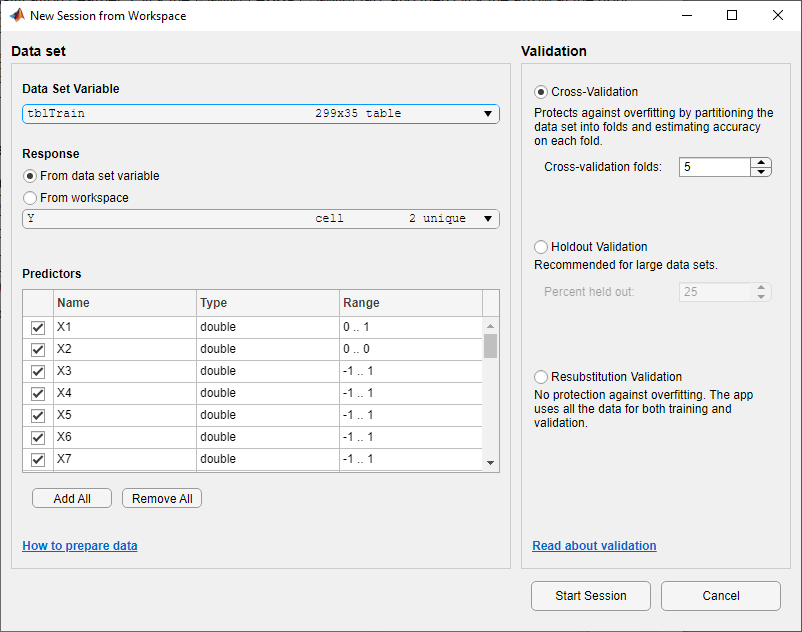The width and height of the screenshot is (802, 632).
Task: Open the Read about validation link
Action: 594,545
